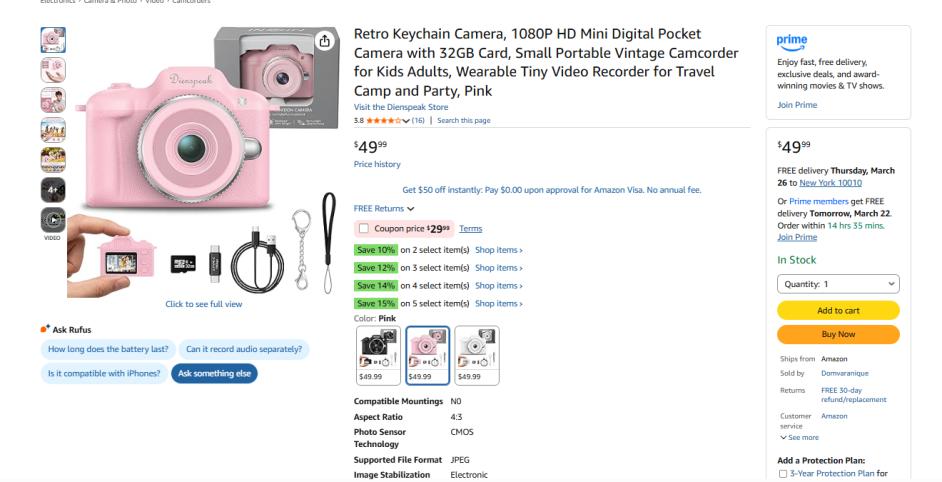
Task: View the second product image thumbnail
Action: click(x=53, y=70)
